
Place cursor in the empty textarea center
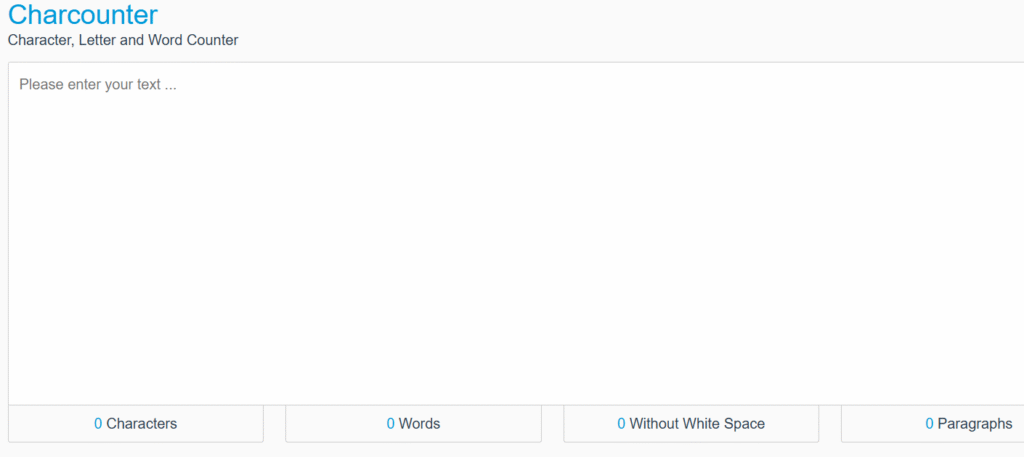point(516,234)
